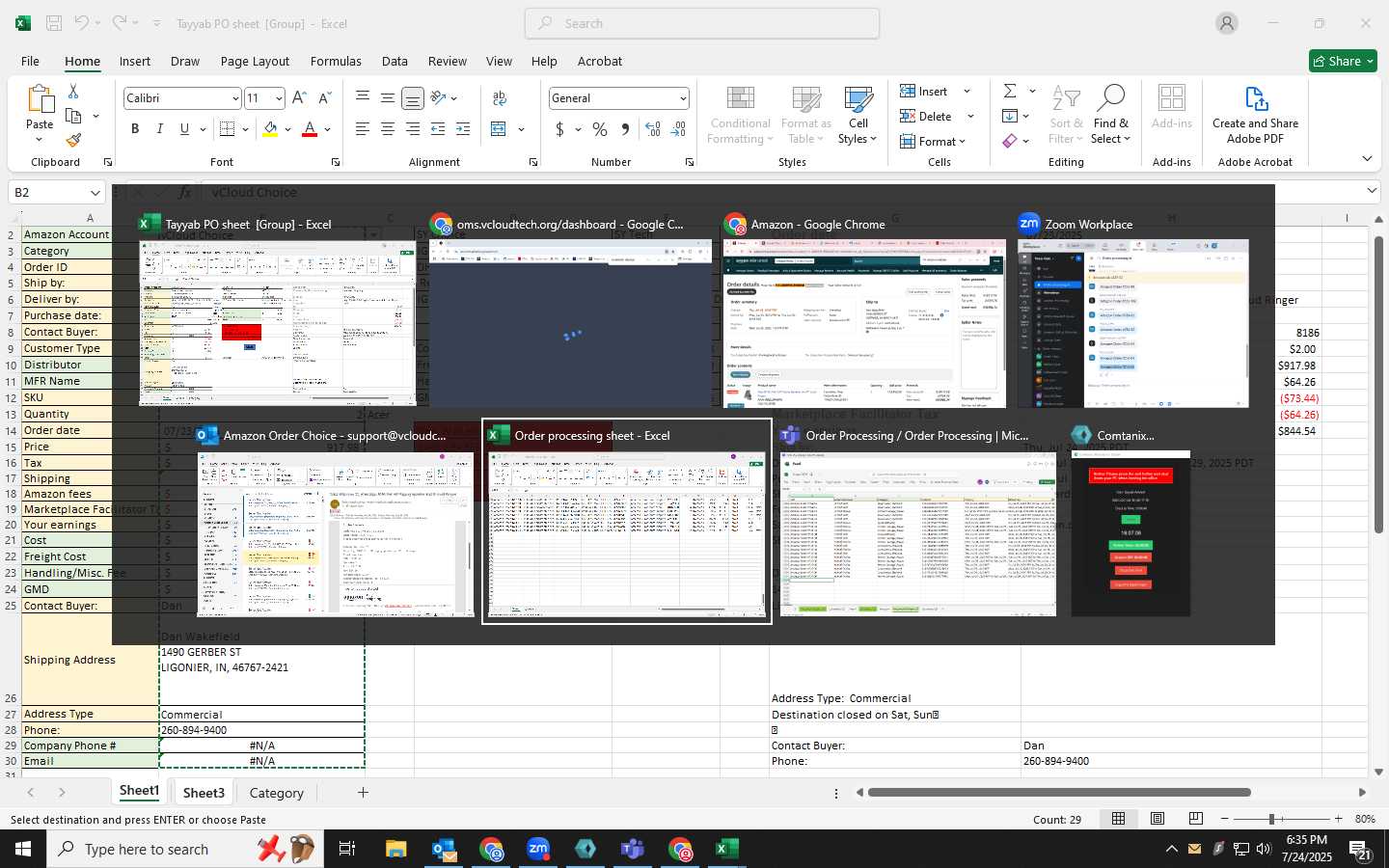Increase font size with the large A icon
Viewport: 1389px width, 868px height.
click(299, 97)
